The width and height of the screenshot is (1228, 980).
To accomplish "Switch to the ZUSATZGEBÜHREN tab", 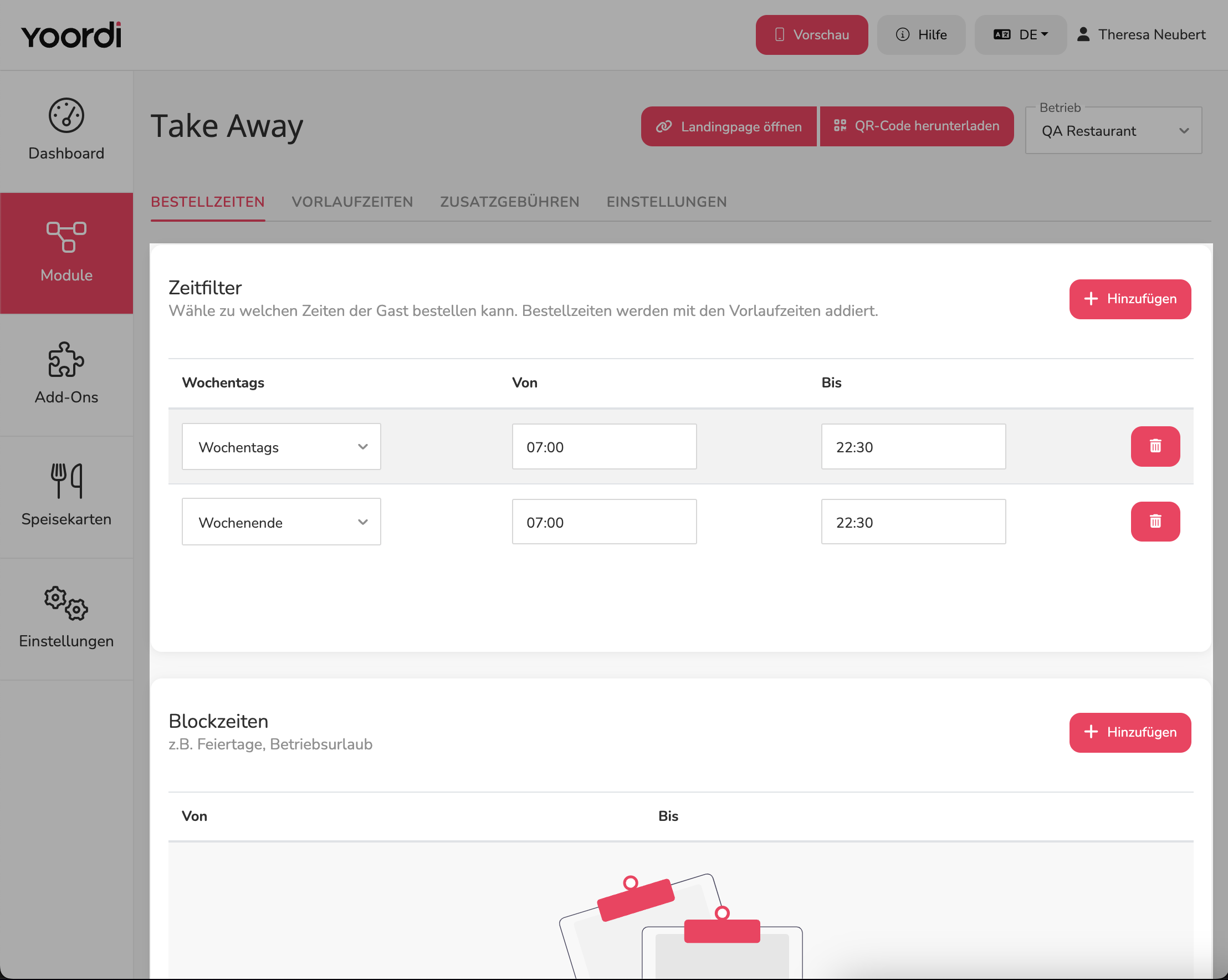I will [x=510, y=202].
